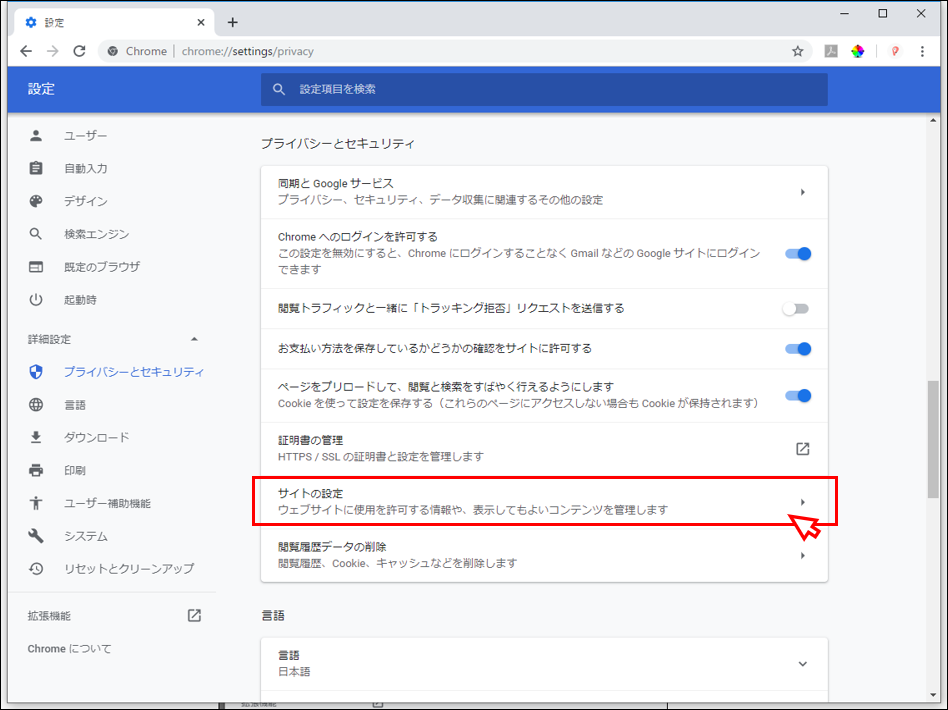Open ユーザー補助機能 from sidebar
Viewport: 948px width, 710px height.
point(108,503)
